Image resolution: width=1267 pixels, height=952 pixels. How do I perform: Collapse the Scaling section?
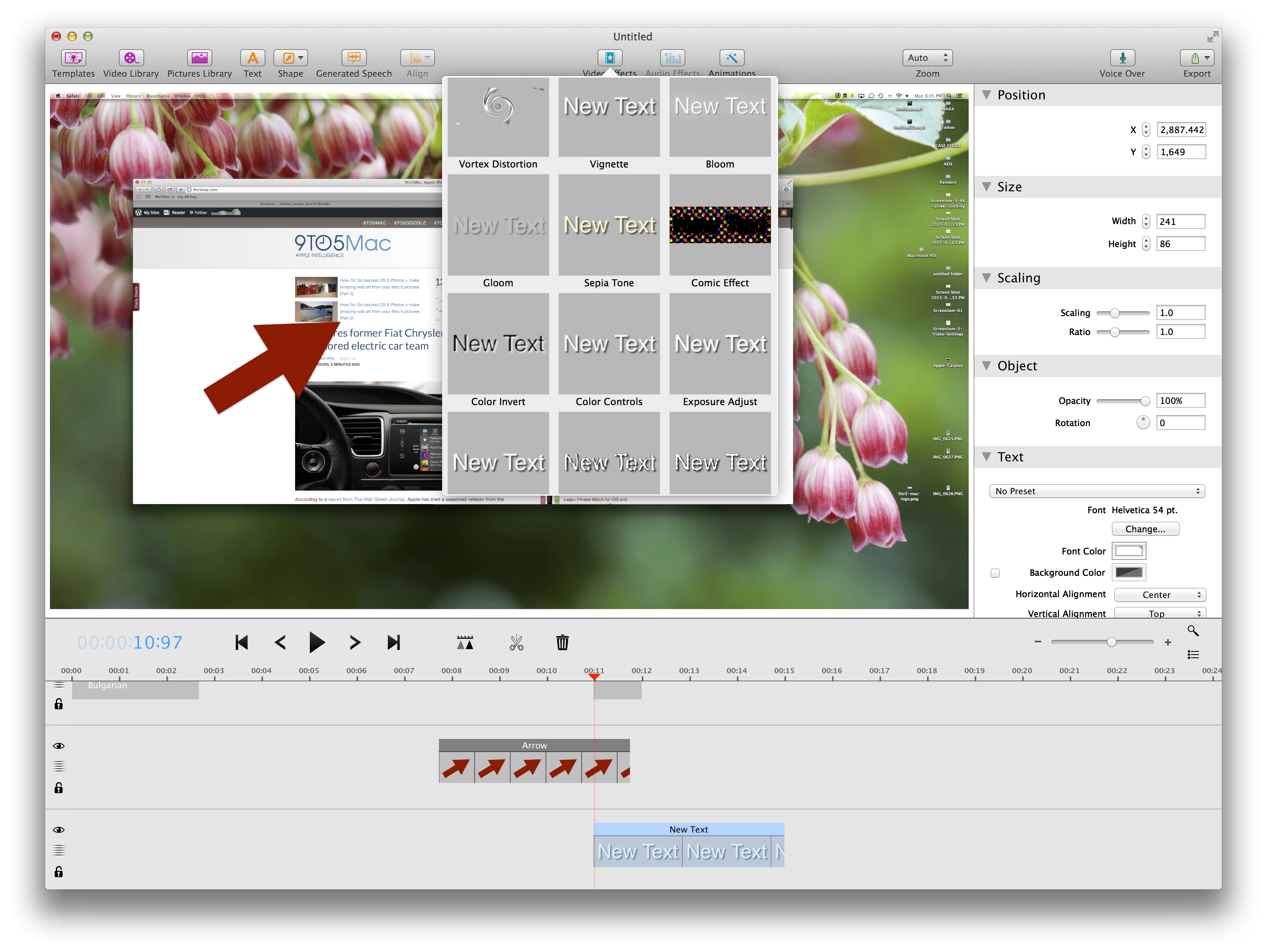(987, 278)
